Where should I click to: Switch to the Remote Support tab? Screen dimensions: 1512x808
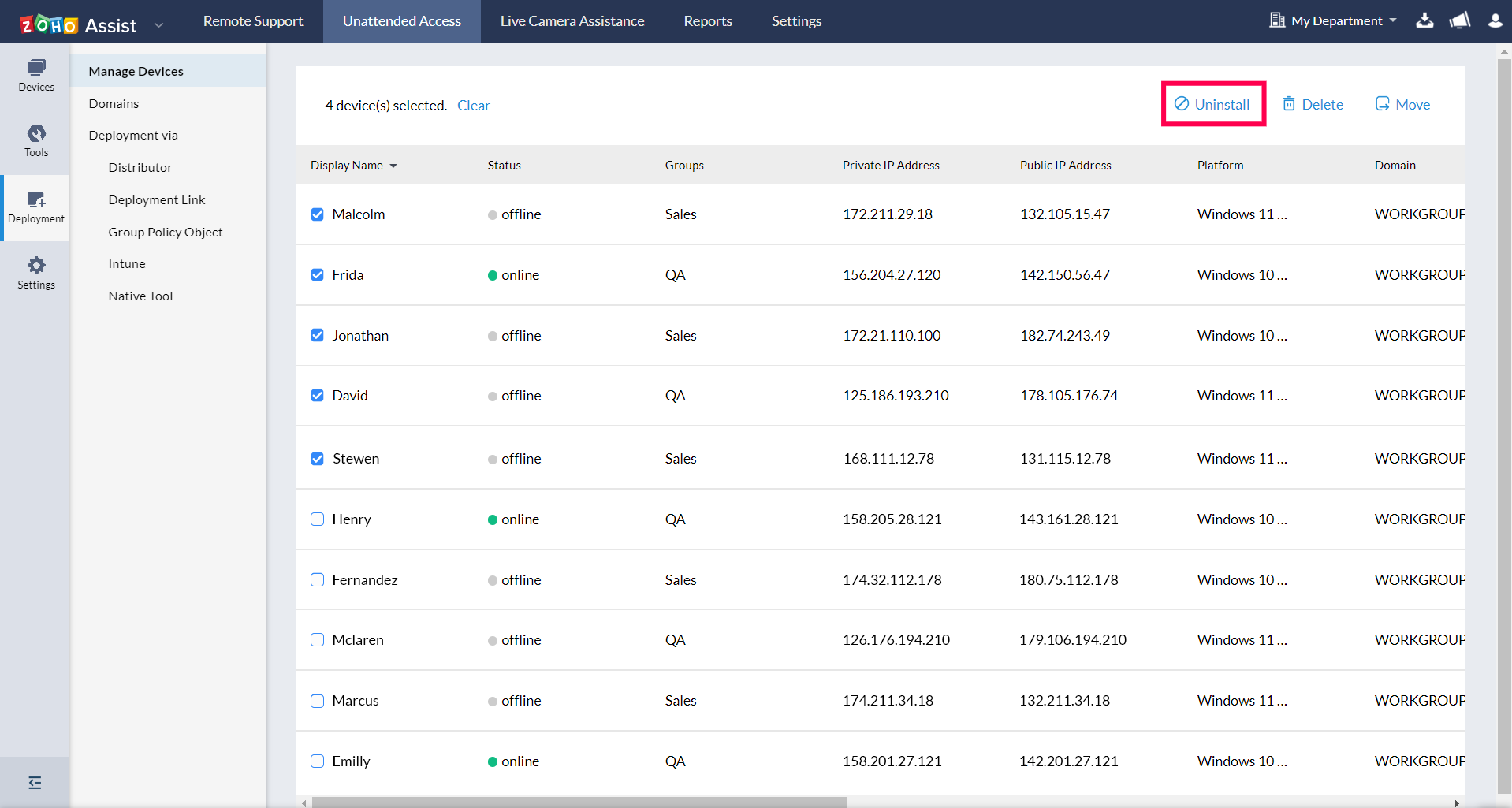tap(253, 21)
